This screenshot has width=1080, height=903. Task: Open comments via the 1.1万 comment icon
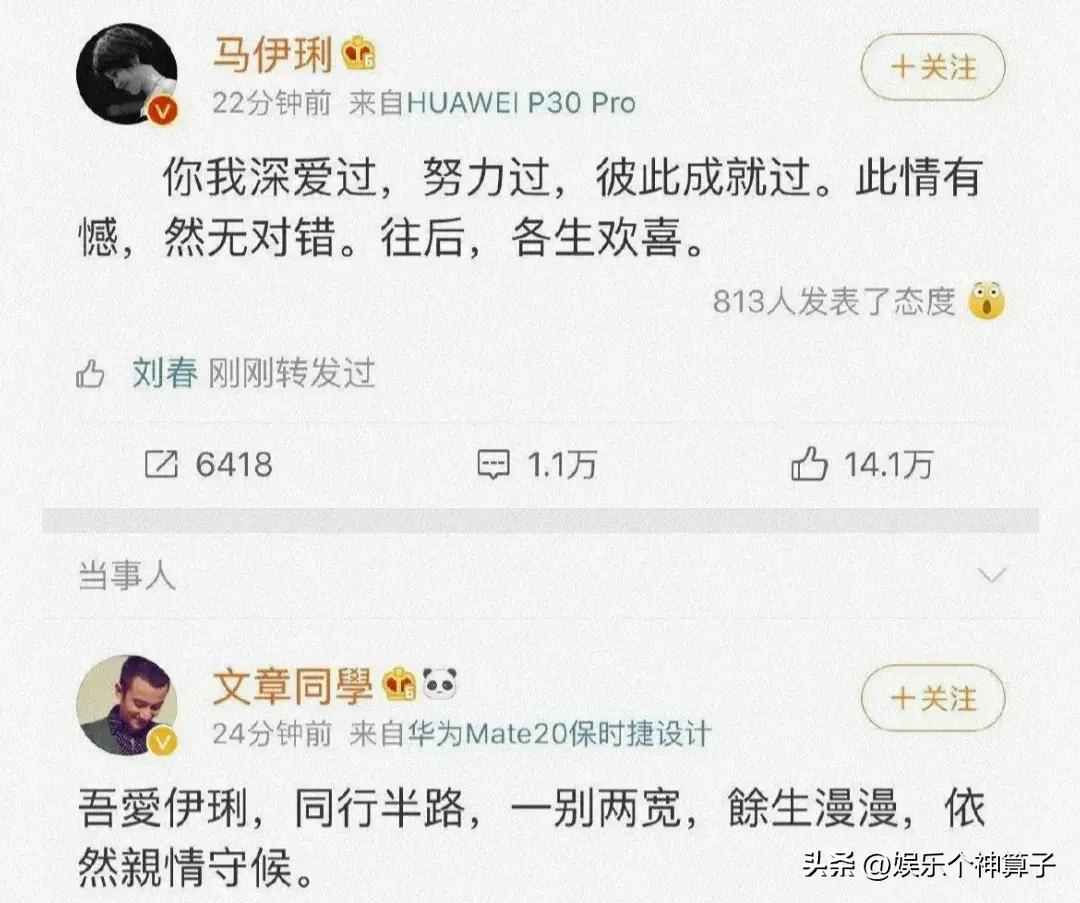coord(494,465)
